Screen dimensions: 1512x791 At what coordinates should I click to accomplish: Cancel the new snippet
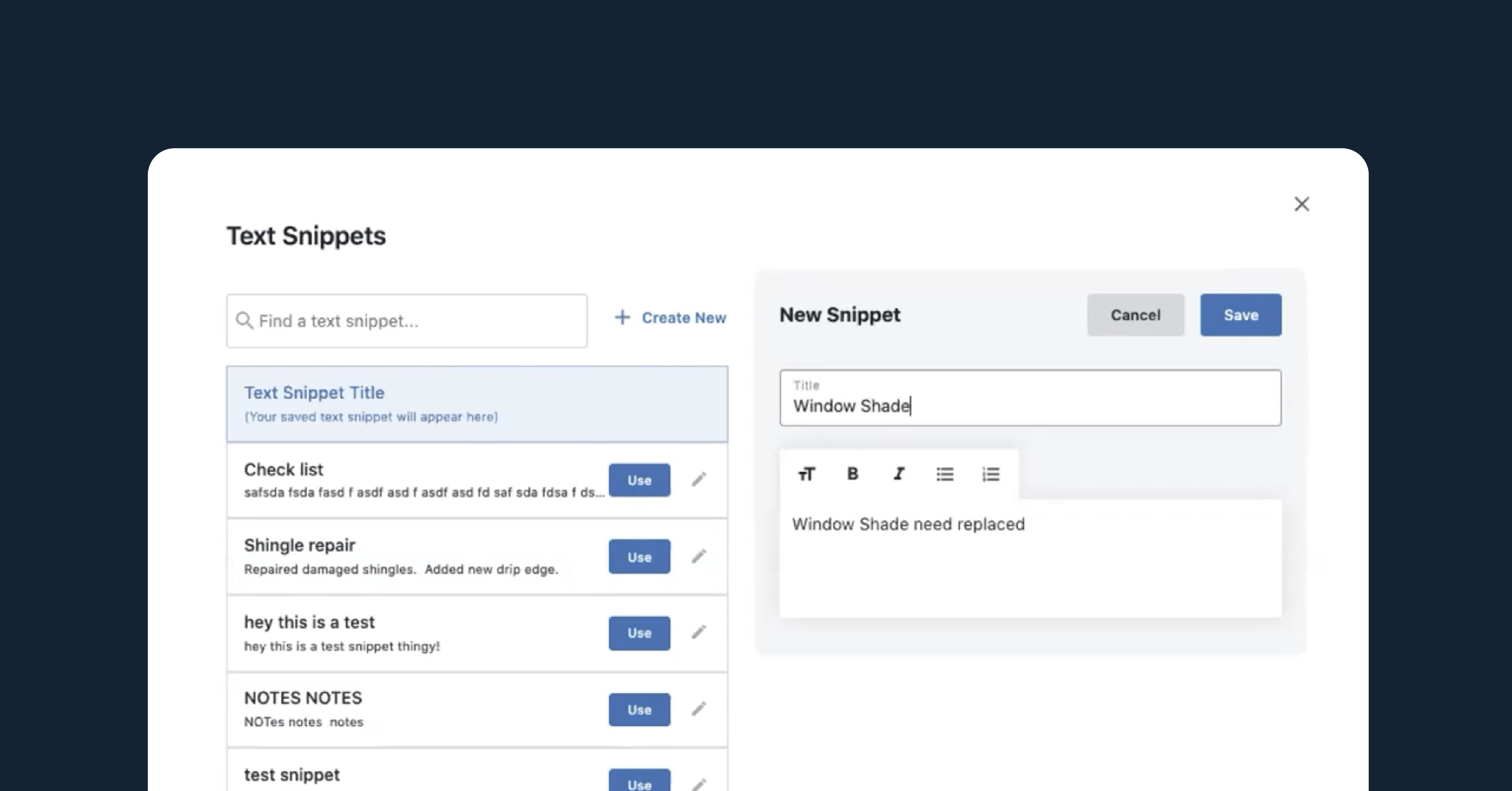tap(1135, 315)
